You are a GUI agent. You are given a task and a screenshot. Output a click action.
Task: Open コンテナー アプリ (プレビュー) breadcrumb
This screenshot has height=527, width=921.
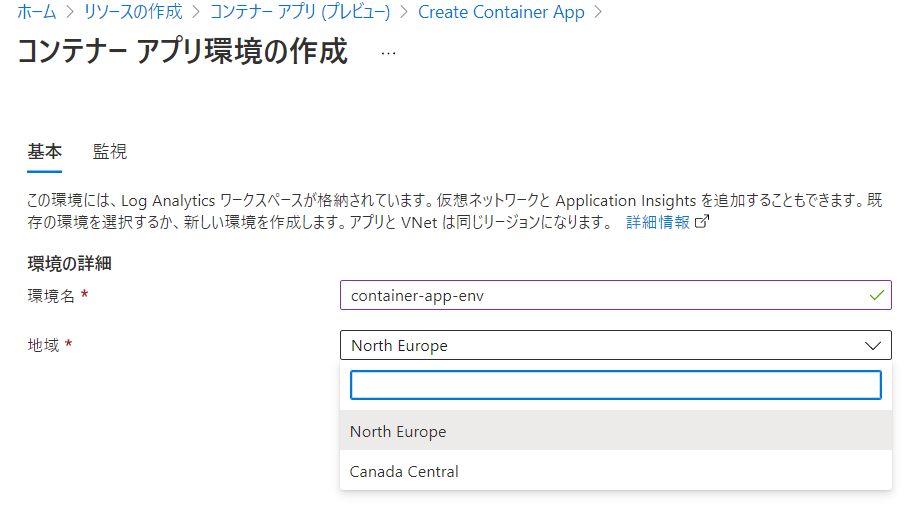(x=300, y=12)
